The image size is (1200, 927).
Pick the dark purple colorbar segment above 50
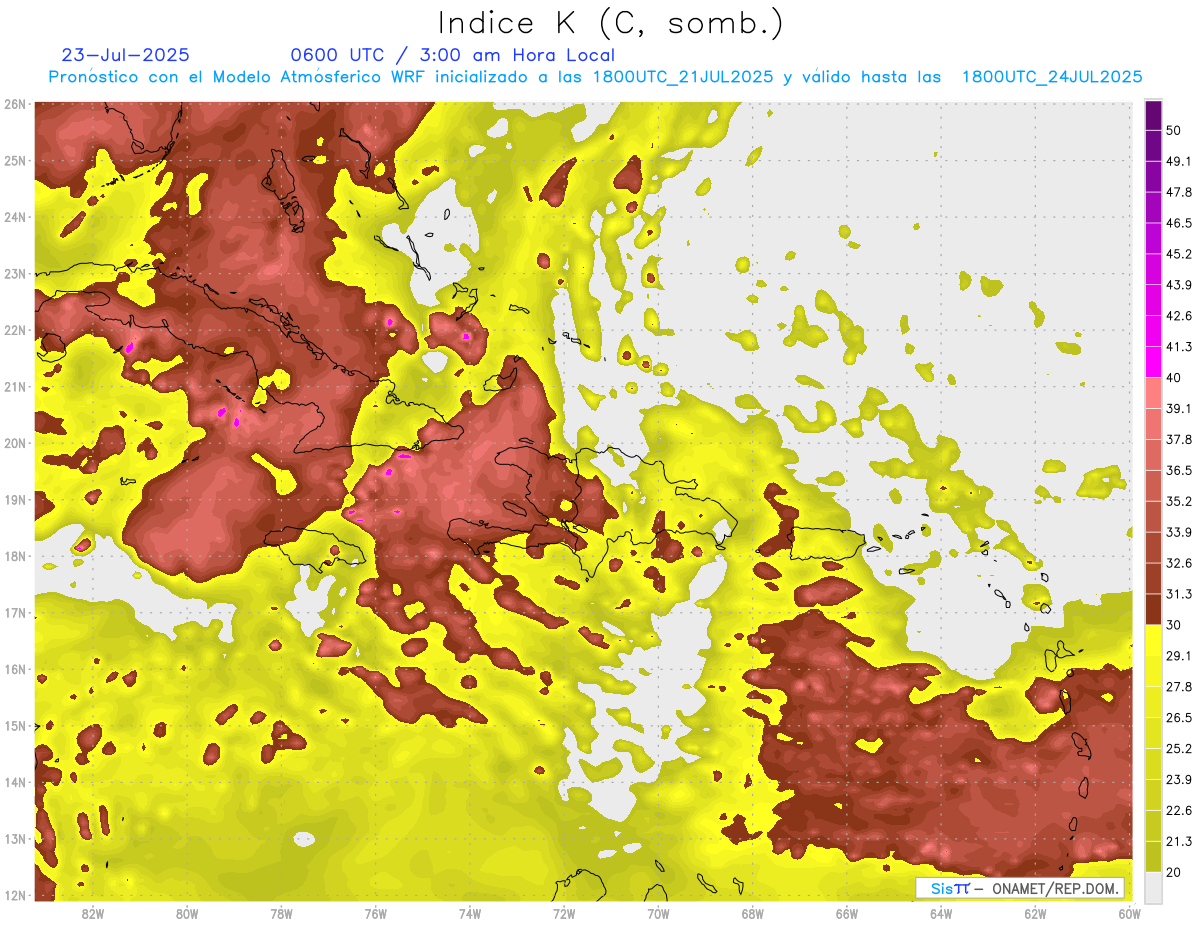pyautogui.click(x=1153, y=115)
